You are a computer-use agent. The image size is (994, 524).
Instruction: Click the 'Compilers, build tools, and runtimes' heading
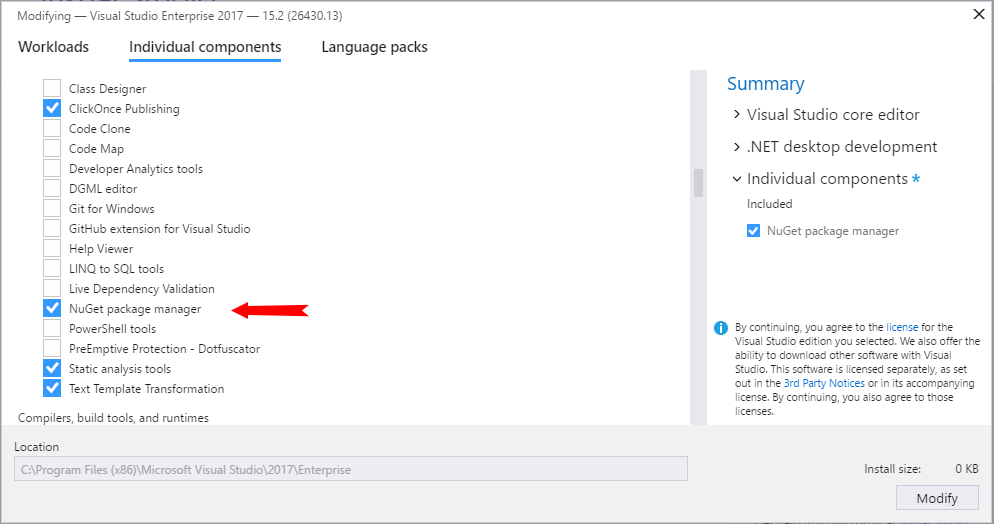click(x=113, y=418)
